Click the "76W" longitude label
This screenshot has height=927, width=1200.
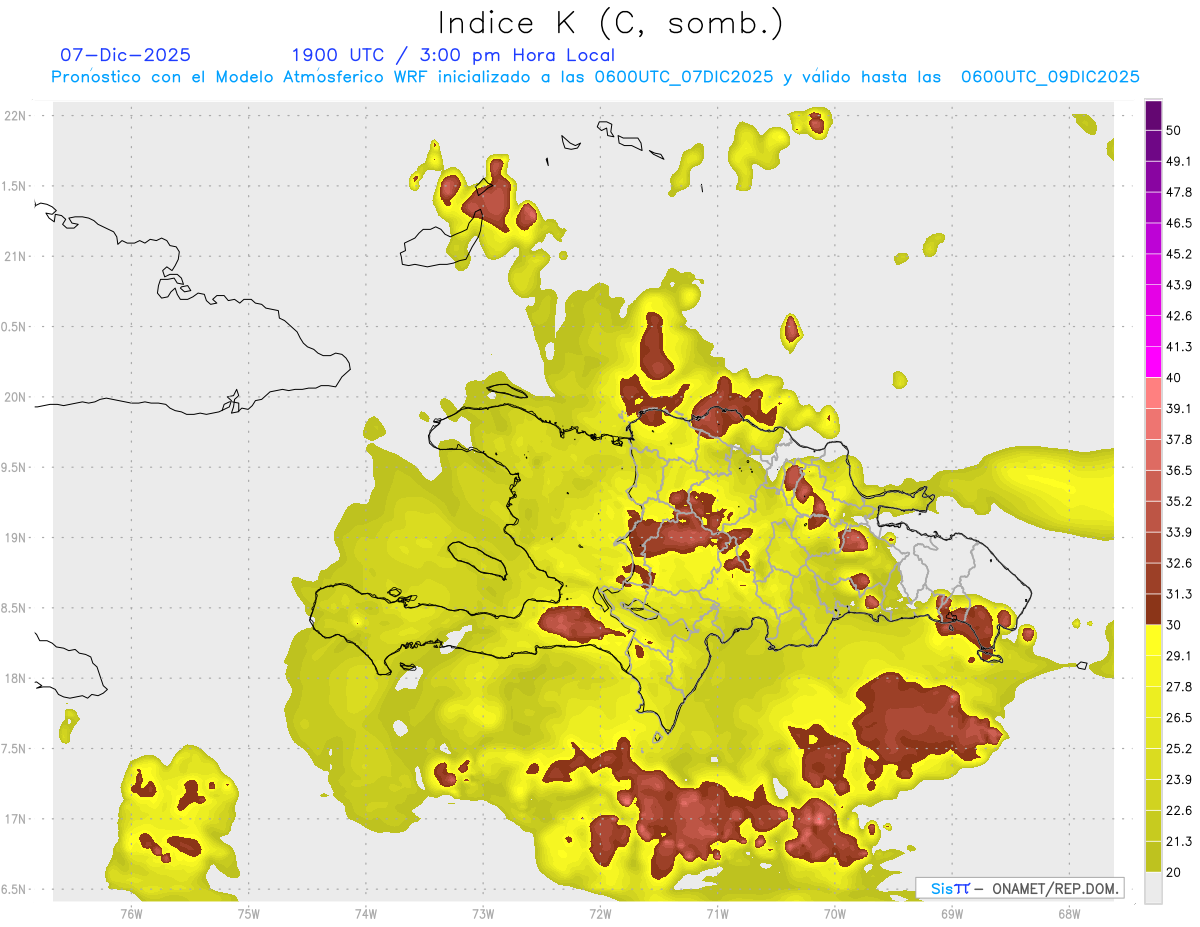[x=131, y=913]
